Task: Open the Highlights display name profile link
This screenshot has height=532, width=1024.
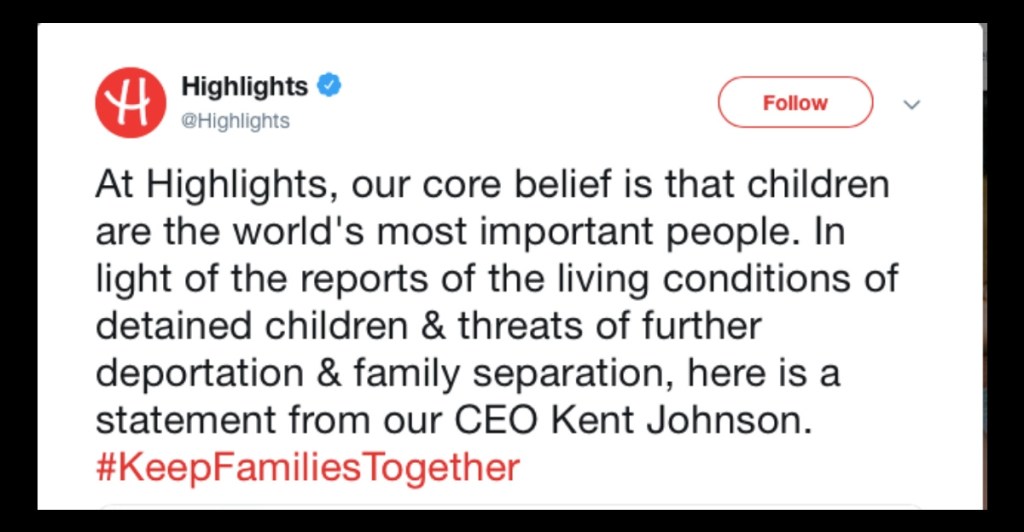Action: click(244, 87)
